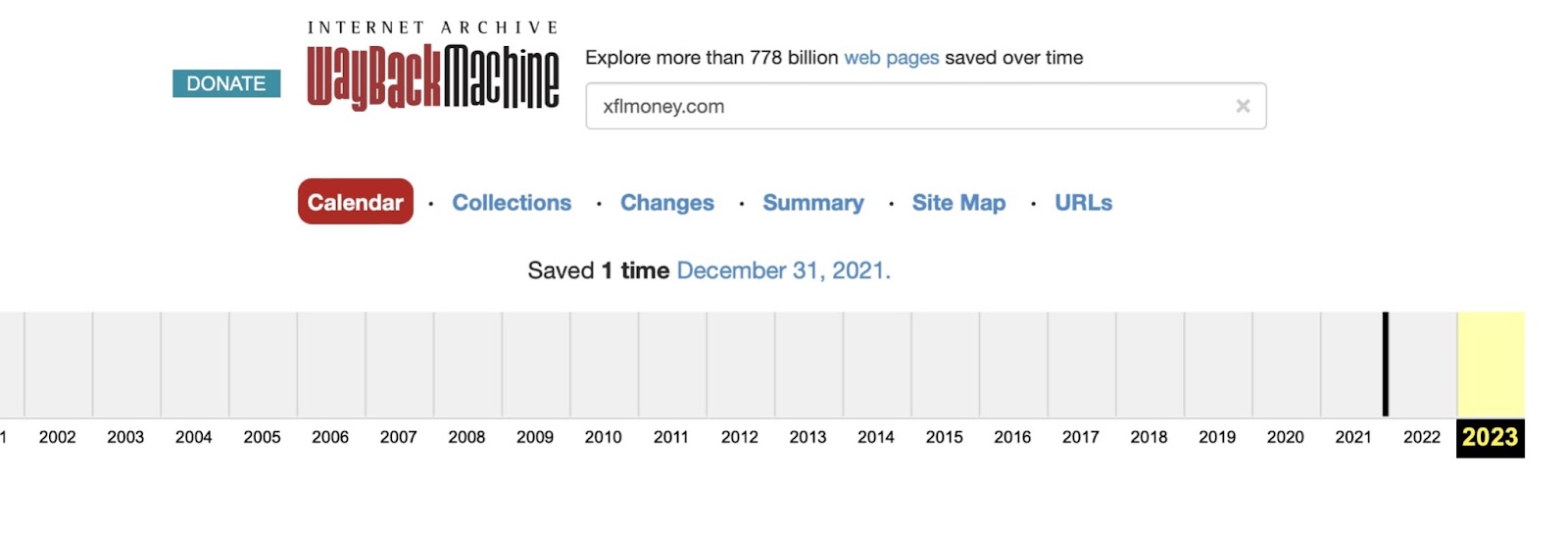
Task: Select year 2005 on the timeline
Action: [263, 437]
